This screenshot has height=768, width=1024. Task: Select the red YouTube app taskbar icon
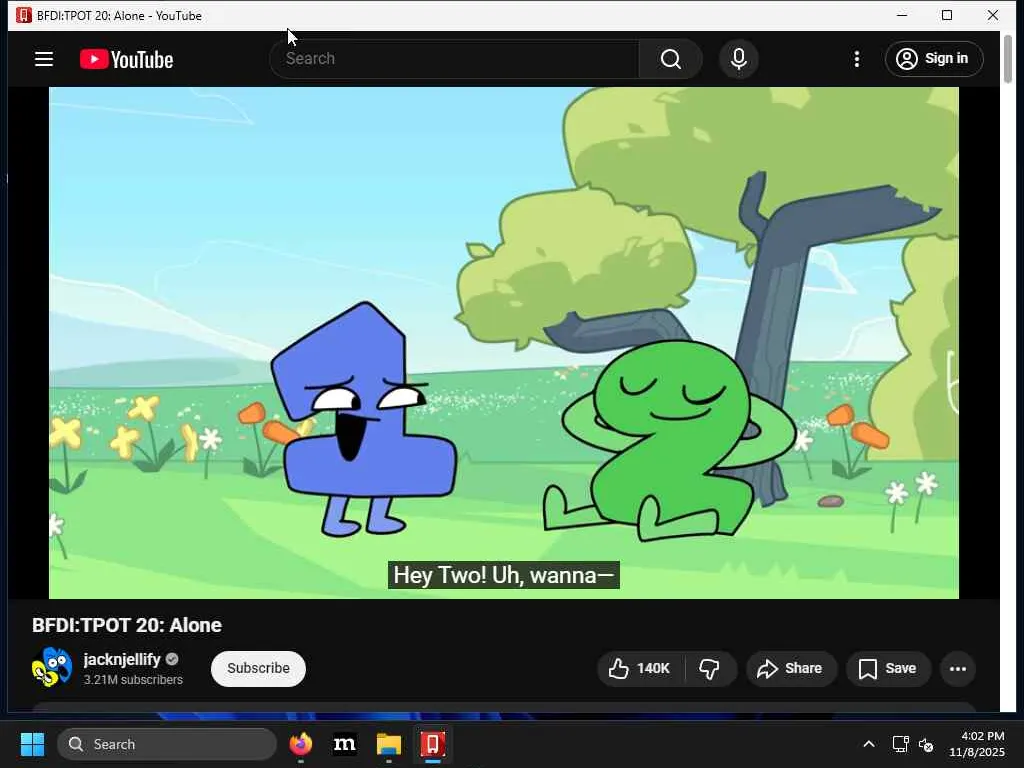point(432,744)
